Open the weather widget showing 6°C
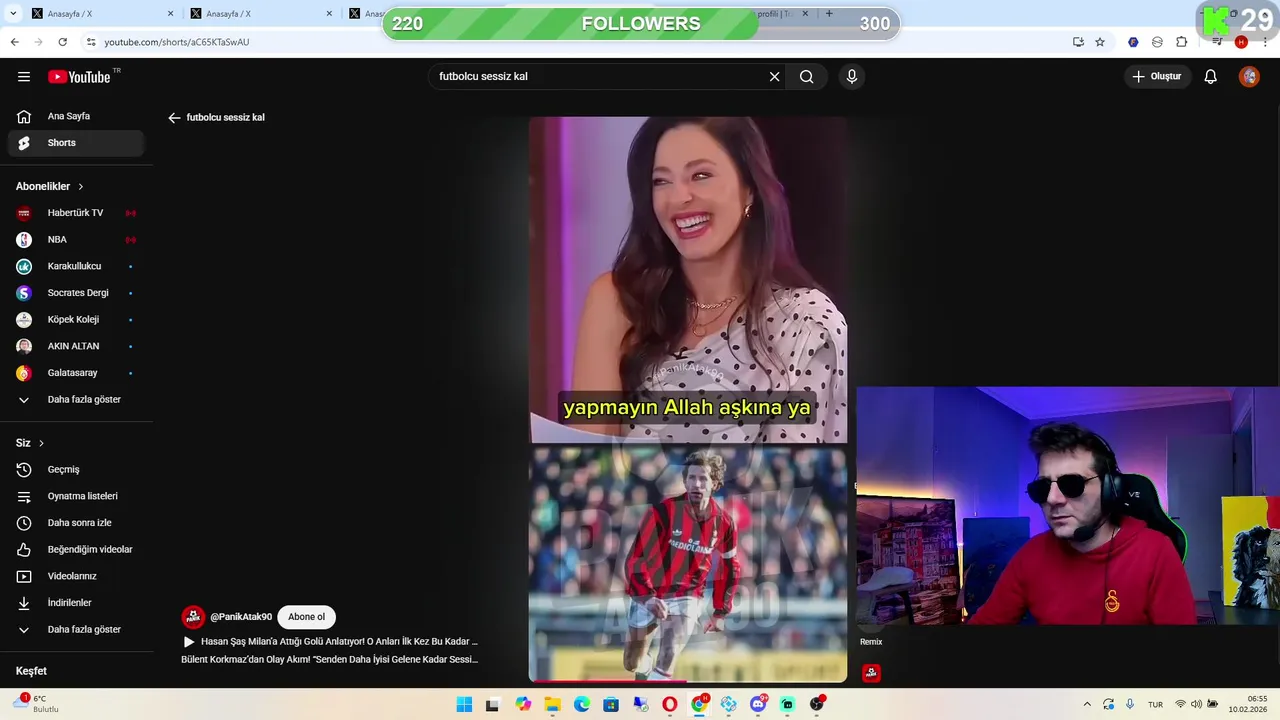This screenshot has width=1280, height=720. 36,704
